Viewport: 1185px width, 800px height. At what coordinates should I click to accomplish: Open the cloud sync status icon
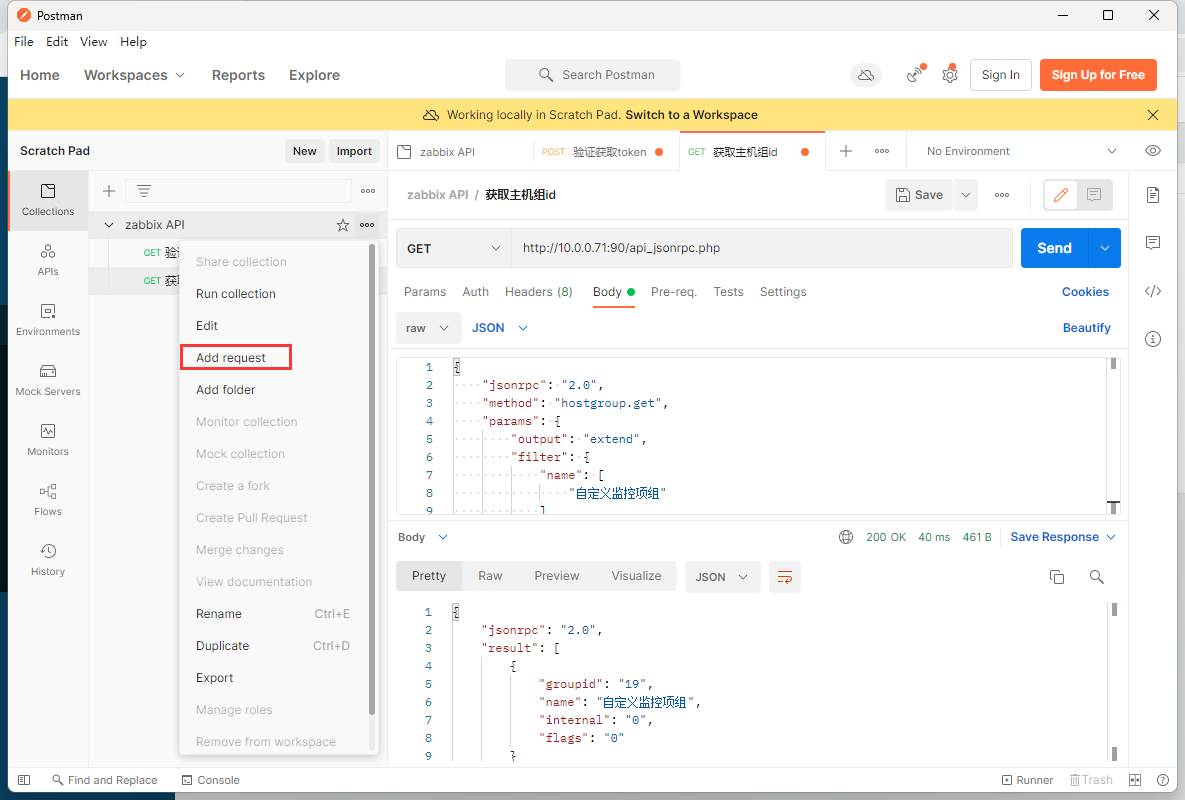coord(866,75)
